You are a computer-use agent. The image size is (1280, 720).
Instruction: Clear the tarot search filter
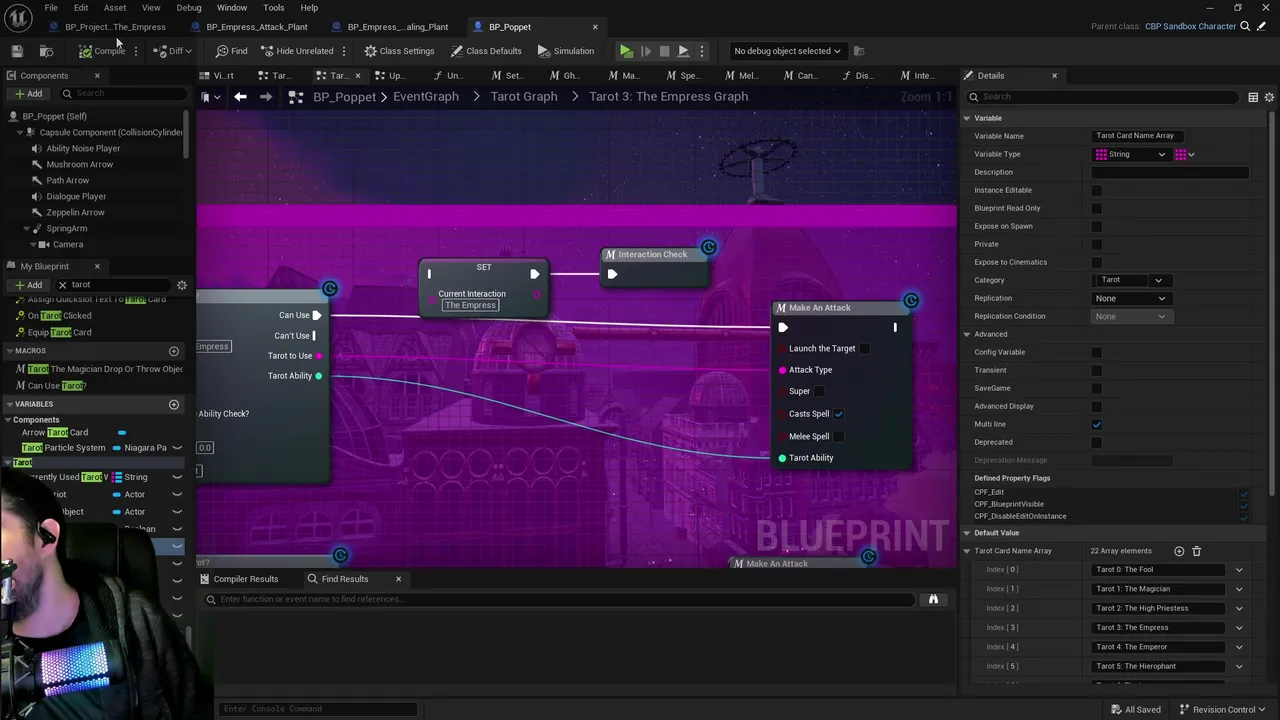pyautogui.click(x=62, y=285)
